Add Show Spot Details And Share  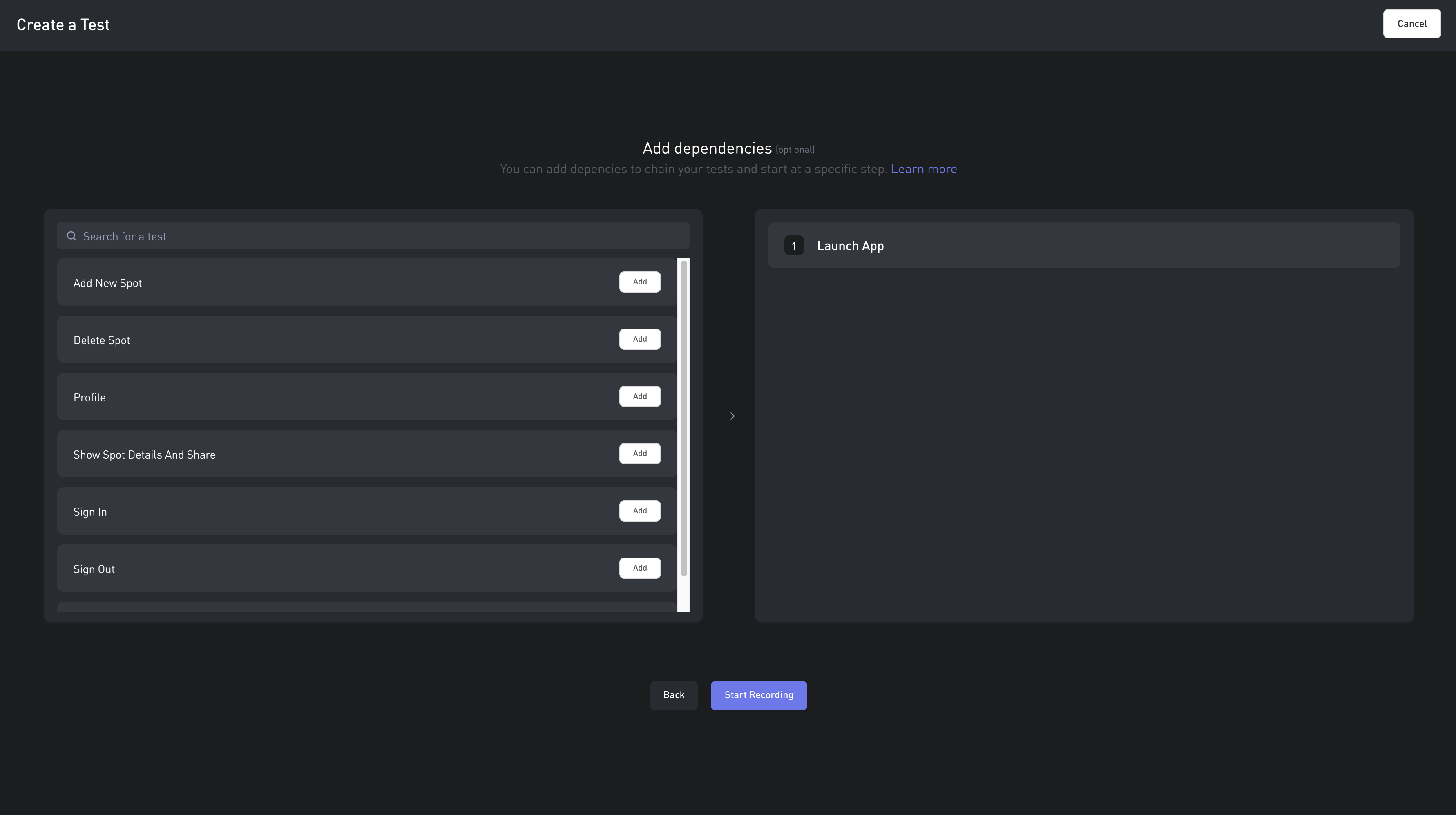click(639, 454)
